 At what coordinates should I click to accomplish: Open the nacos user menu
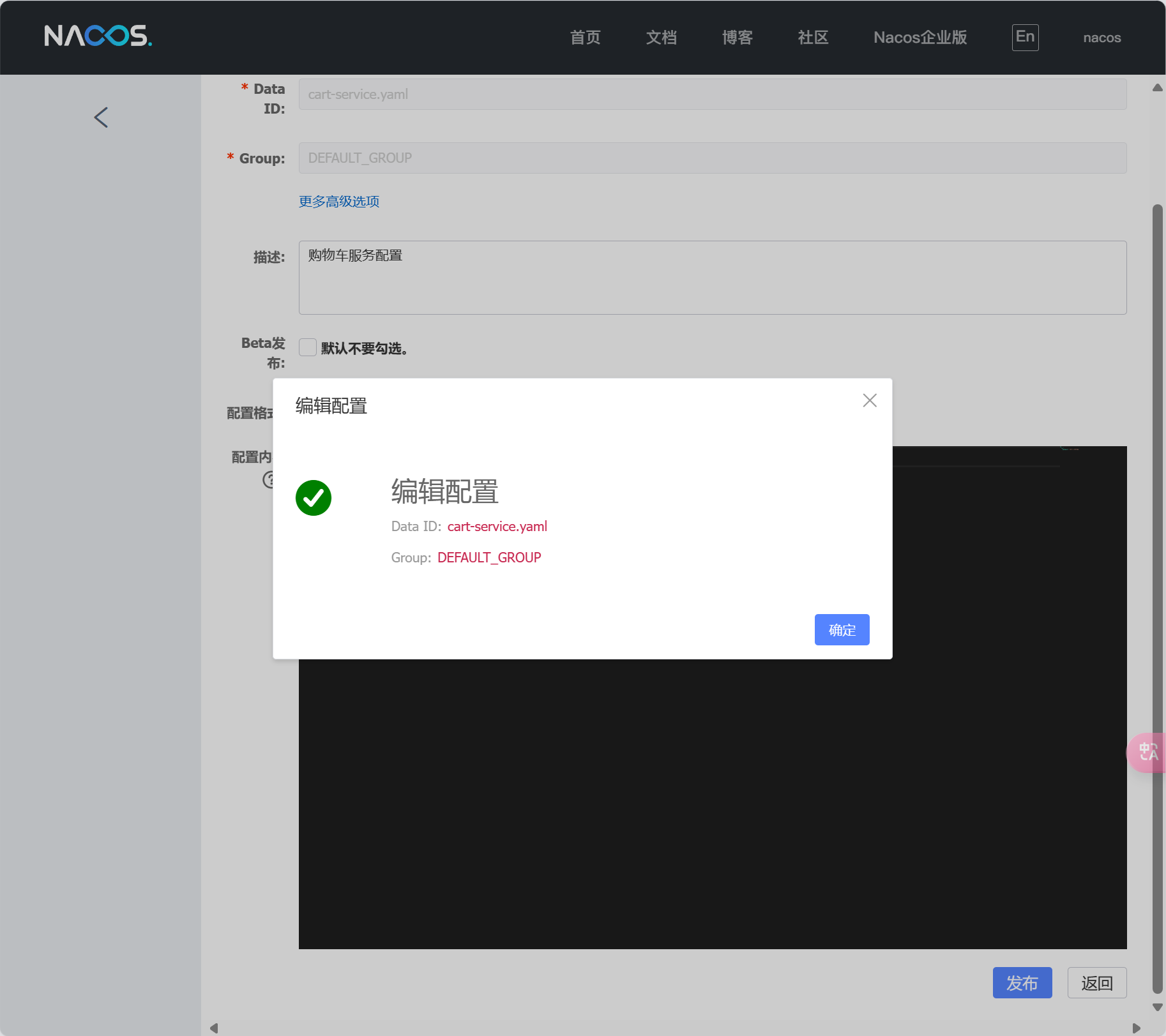[x=1102, y=38]
